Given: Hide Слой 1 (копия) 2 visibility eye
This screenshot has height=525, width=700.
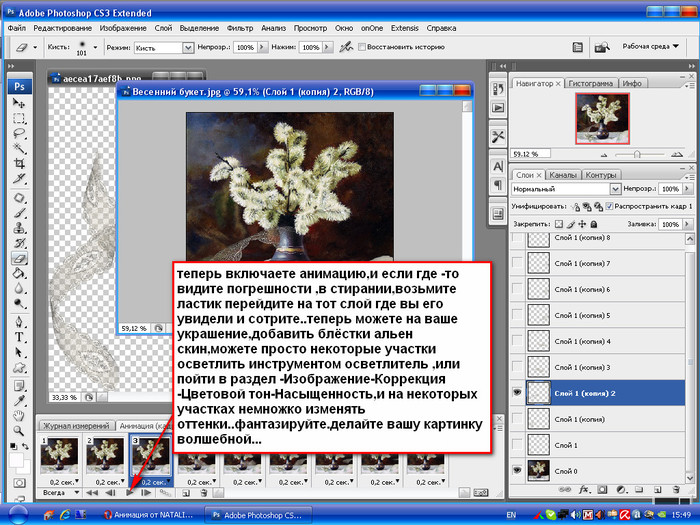Looking at the screenshot, I should click(517, 393).
